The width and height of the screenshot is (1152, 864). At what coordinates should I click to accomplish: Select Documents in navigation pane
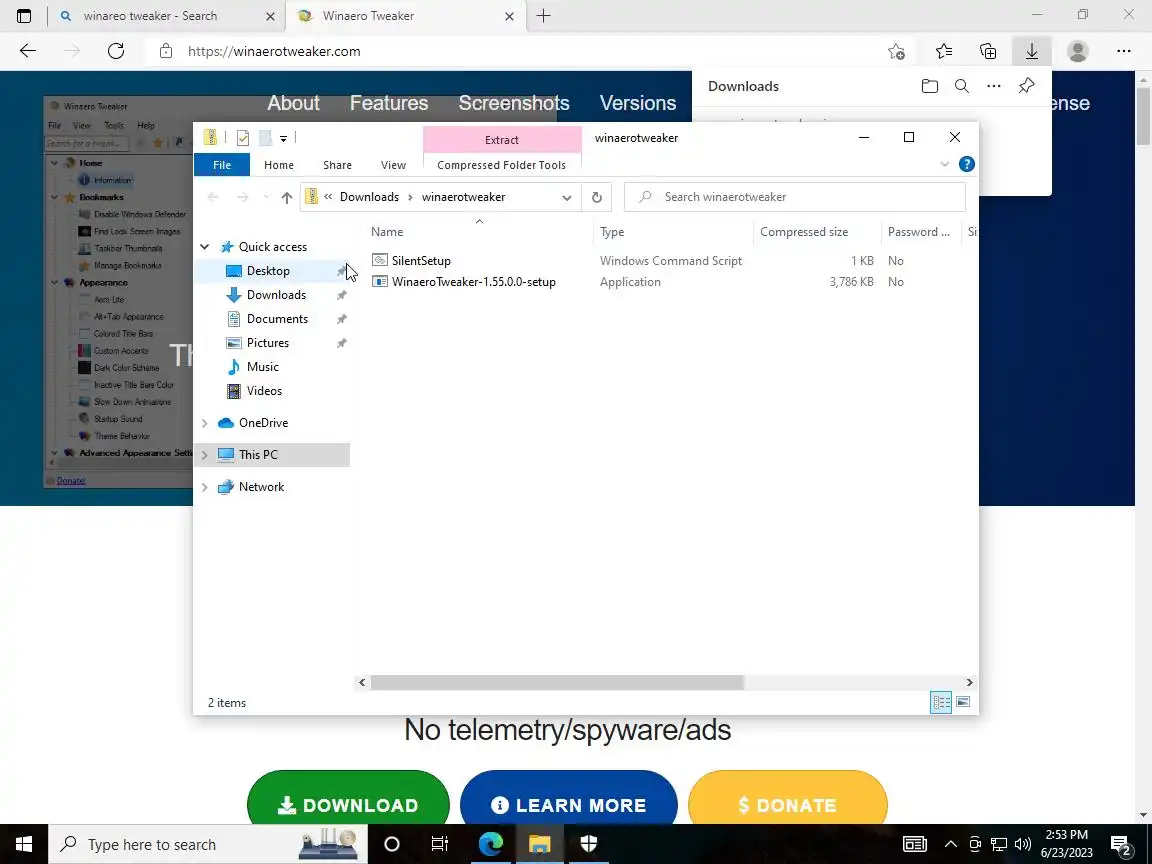277,319
